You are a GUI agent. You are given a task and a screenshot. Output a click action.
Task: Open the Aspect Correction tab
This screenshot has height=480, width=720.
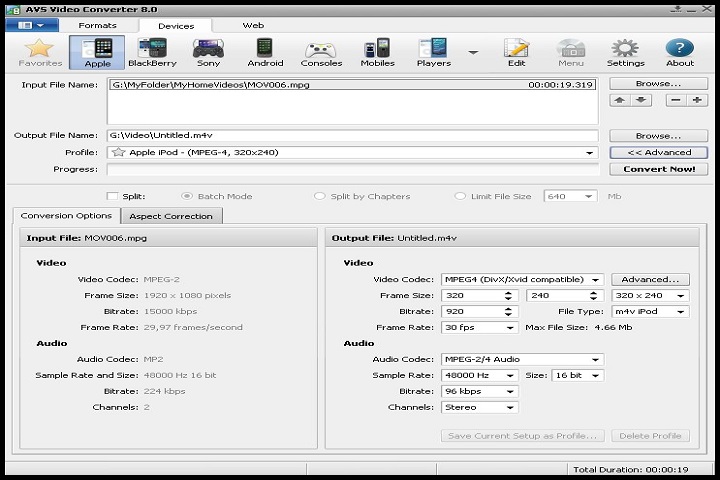point(171,216)
